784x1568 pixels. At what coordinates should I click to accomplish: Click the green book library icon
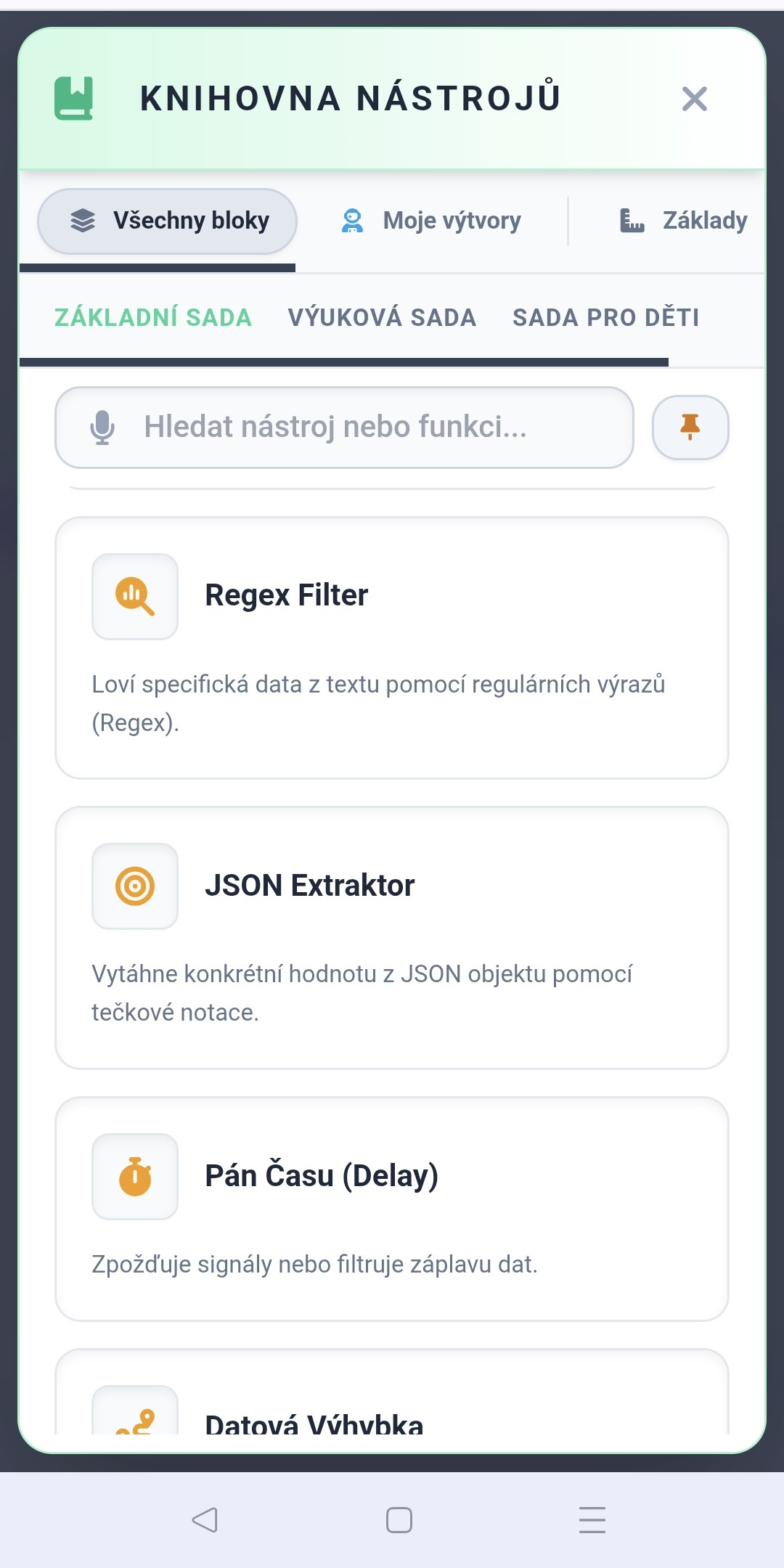74,98
